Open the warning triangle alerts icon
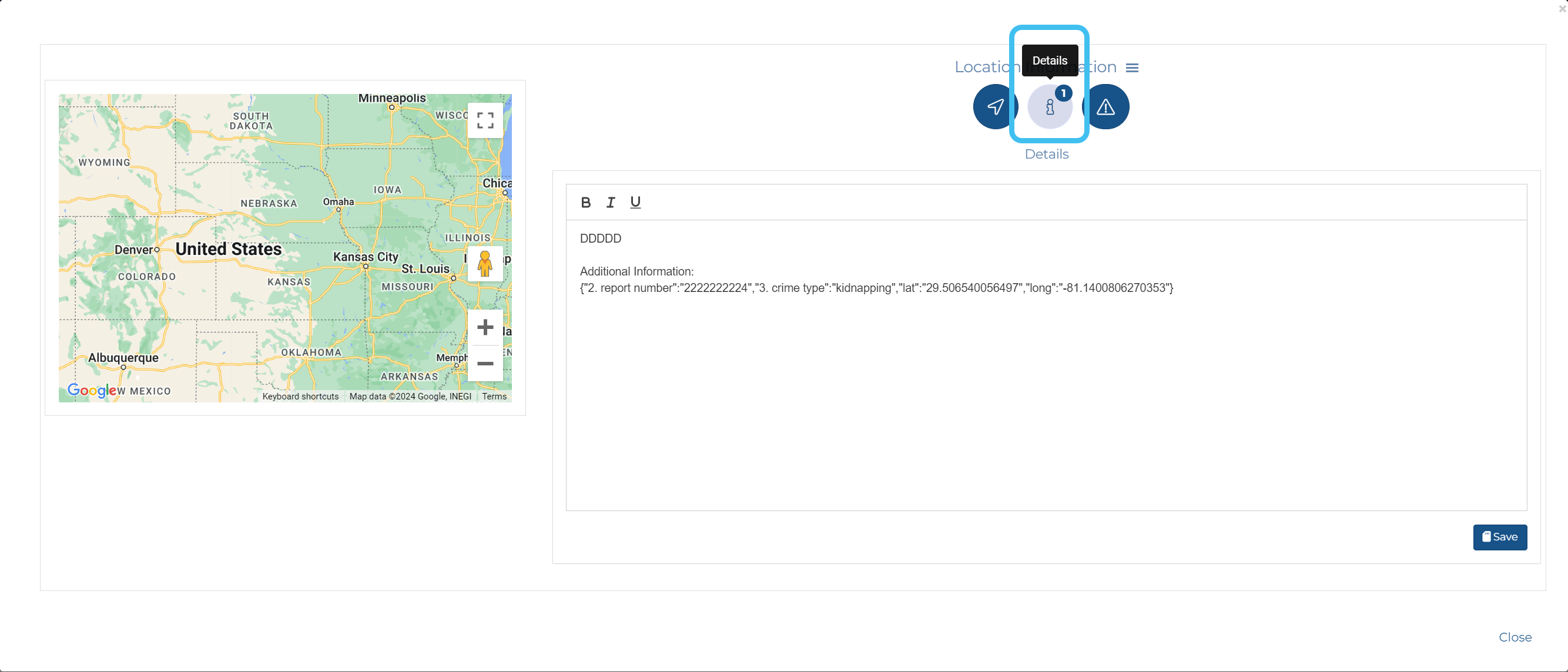Image resolution: width=1568 pixels, height=672 pixels. 1105,107
